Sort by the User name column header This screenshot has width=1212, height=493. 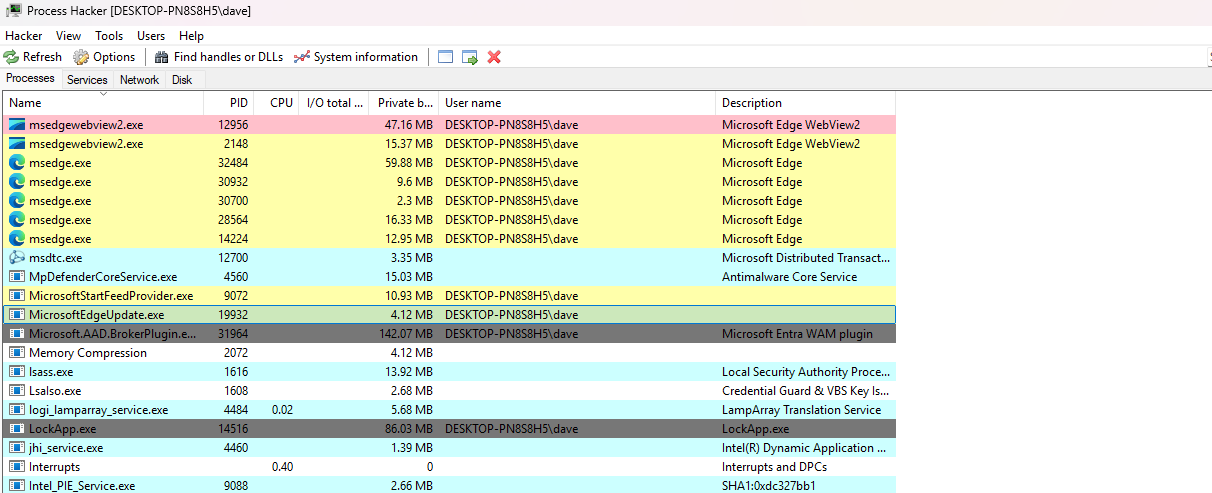click(577, 103)
